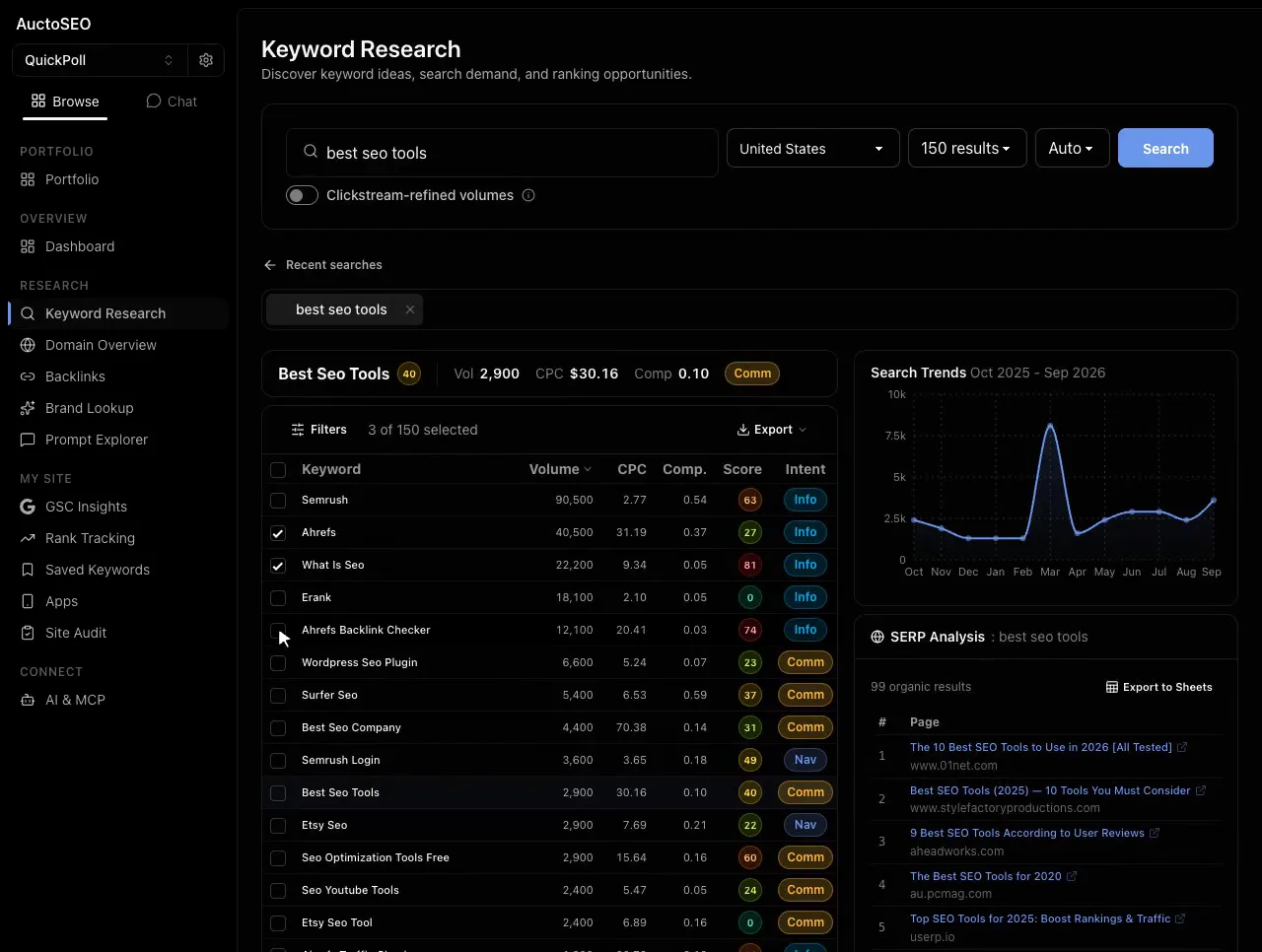Screen dimensions: 1262x952
Task: Switch to the Chat tab
Action: coord(172,102)
